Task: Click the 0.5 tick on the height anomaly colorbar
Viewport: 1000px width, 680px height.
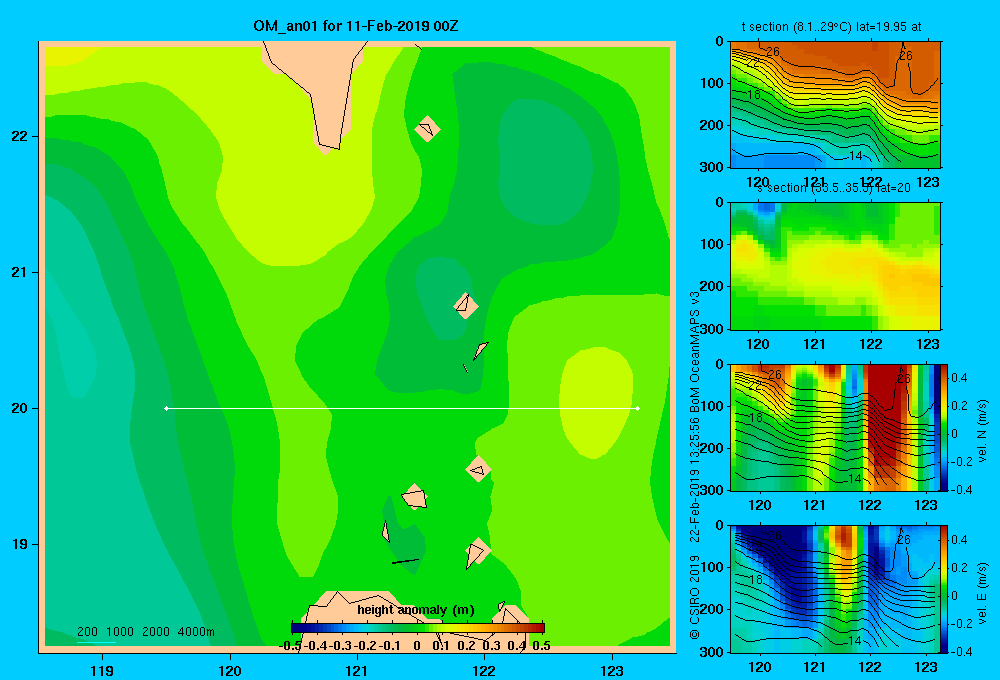Action: tap(541, 646)
